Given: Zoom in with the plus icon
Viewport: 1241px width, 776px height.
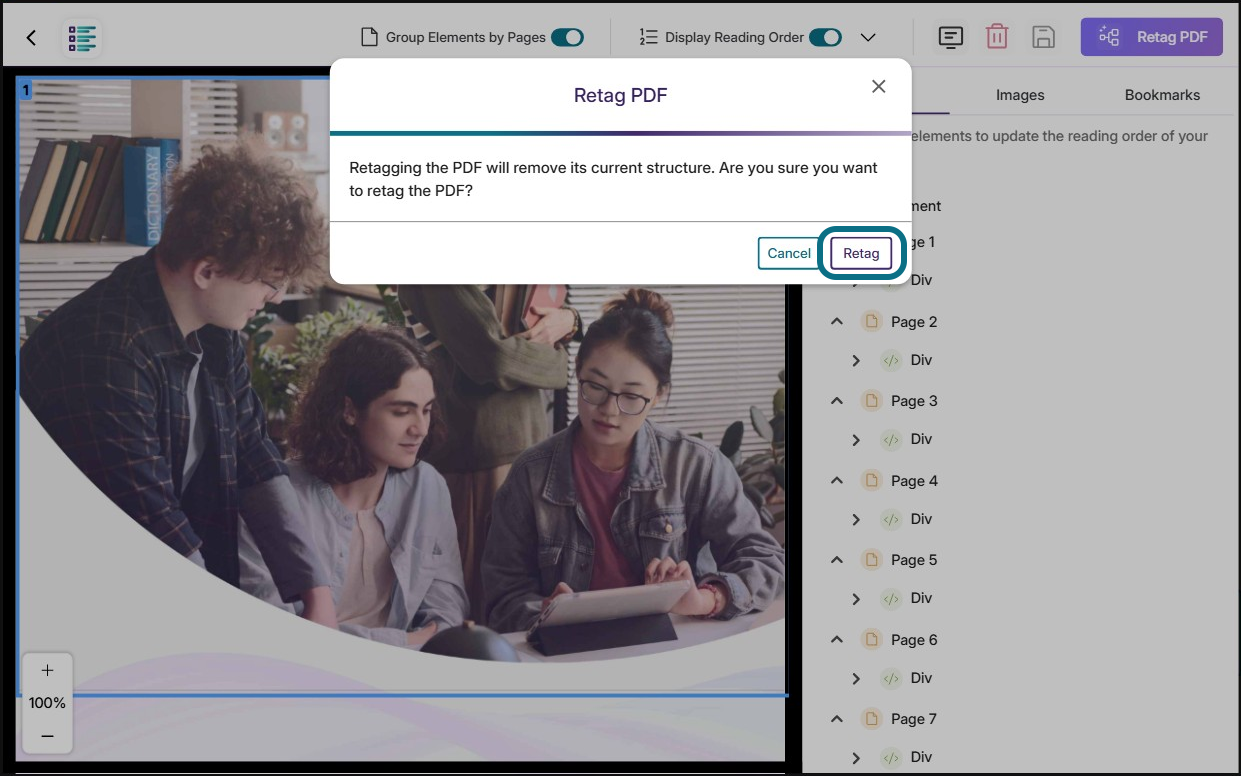Looking at the screenshot, I should pos(47,670).
